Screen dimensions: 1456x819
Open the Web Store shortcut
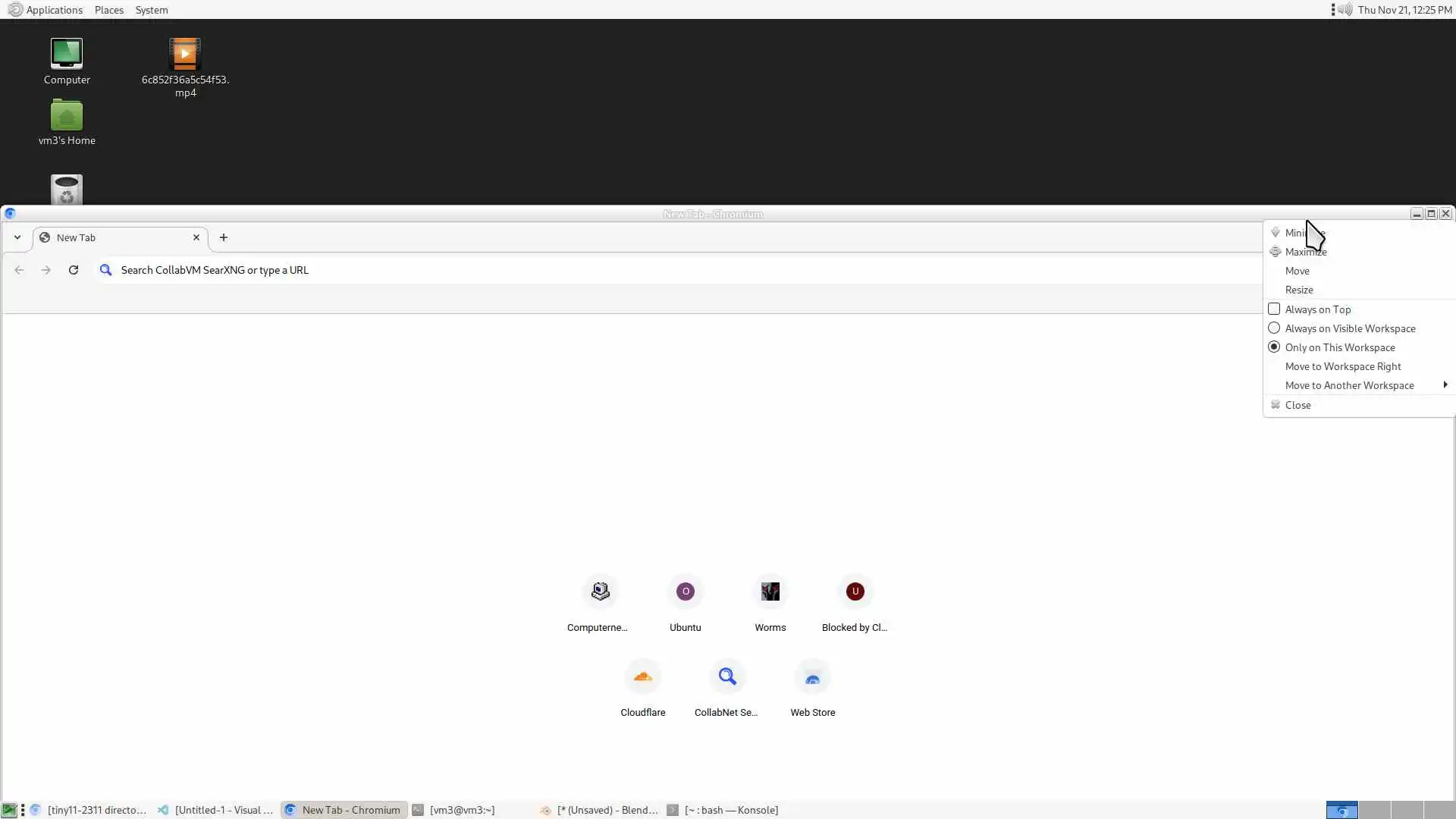point(812,677)
